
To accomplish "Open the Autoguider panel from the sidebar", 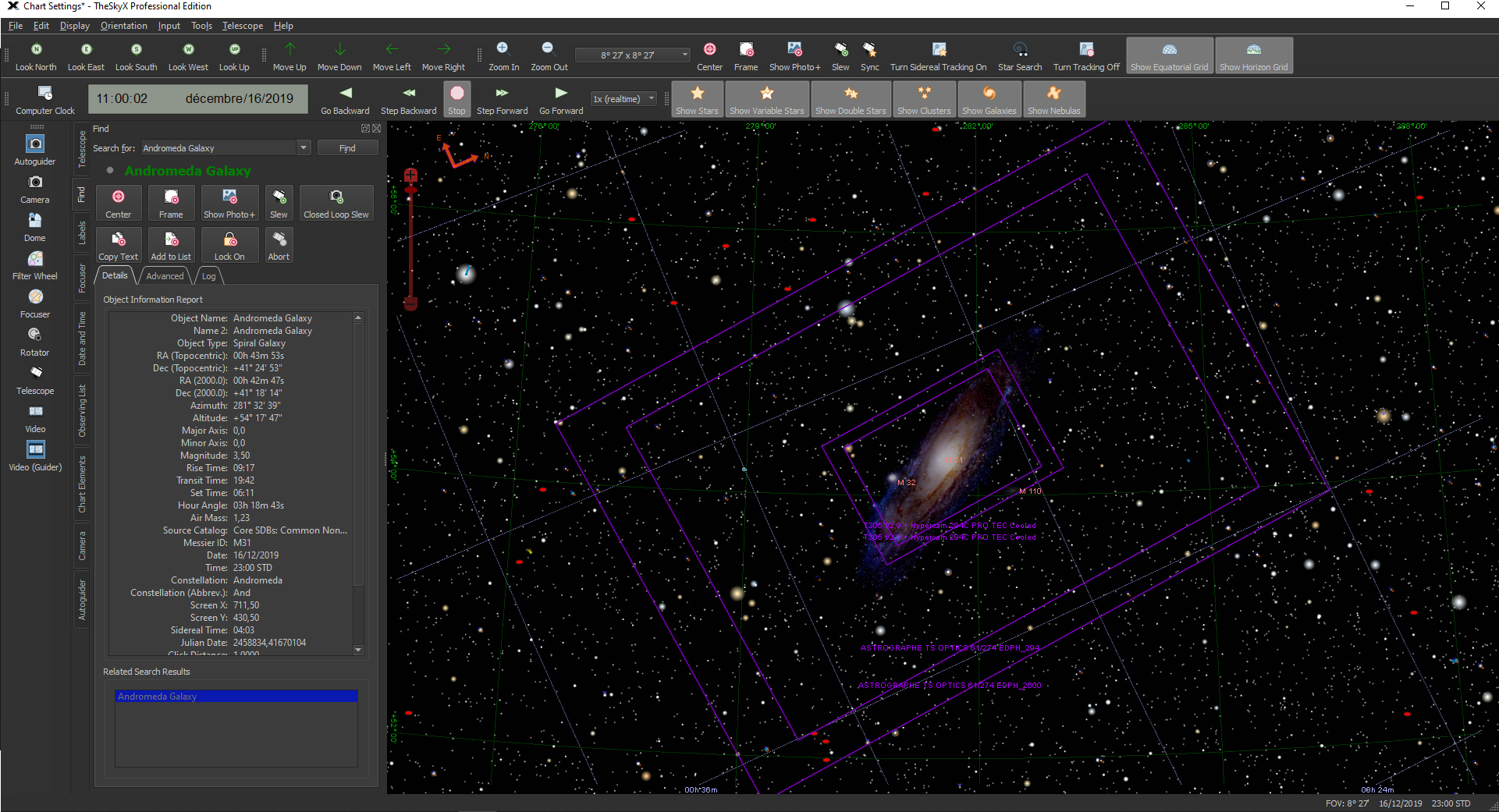I will pos(35,151).
